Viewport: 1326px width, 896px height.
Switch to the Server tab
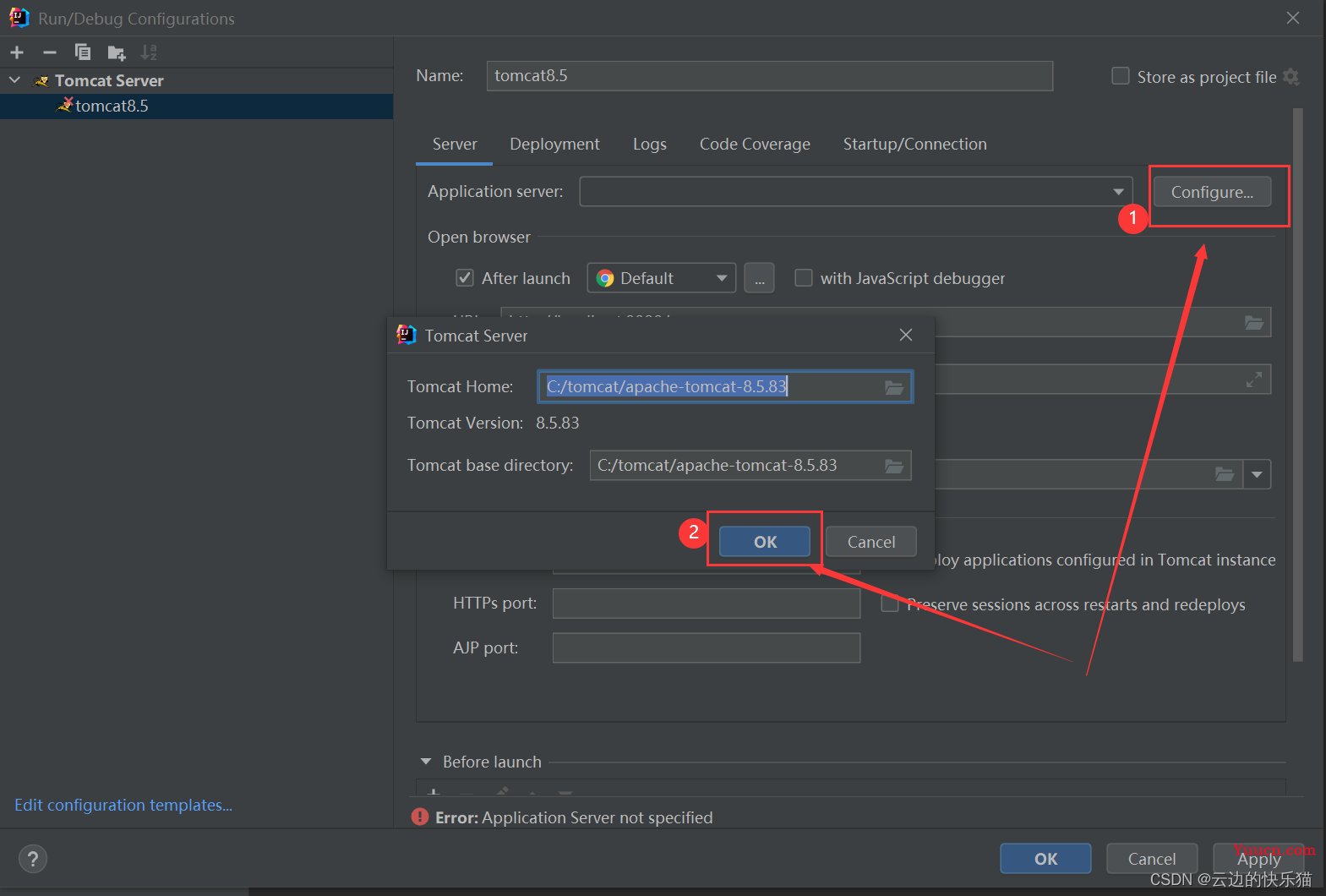455,145
